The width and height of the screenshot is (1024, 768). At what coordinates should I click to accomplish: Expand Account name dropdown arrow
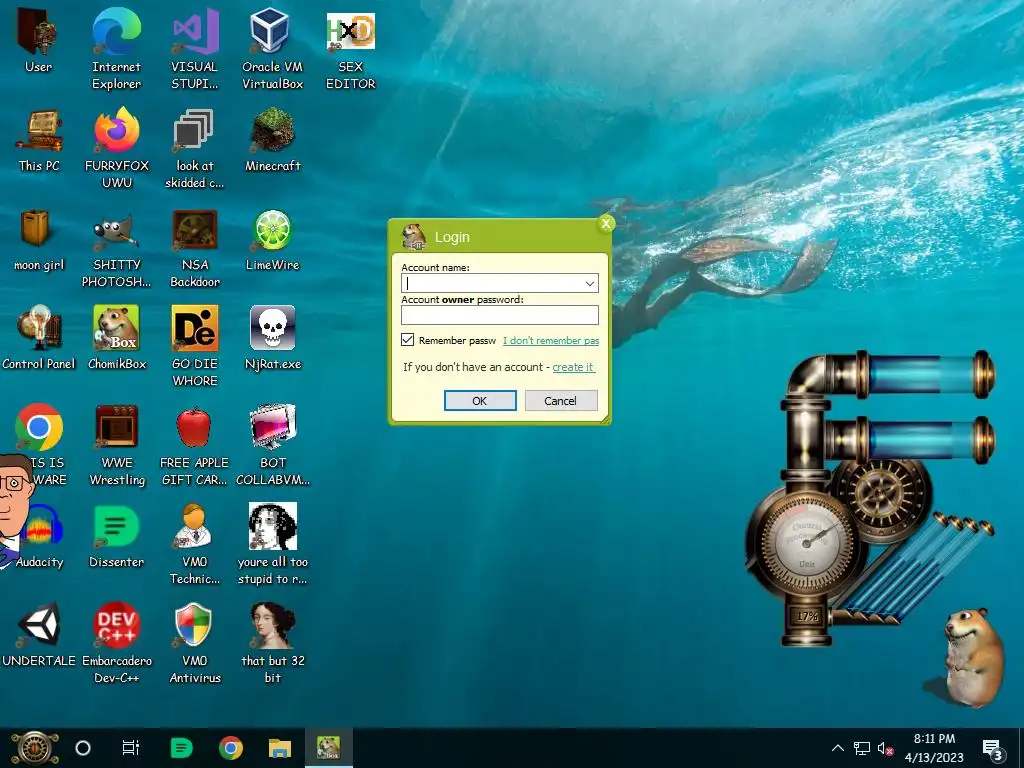coord(589,283)
